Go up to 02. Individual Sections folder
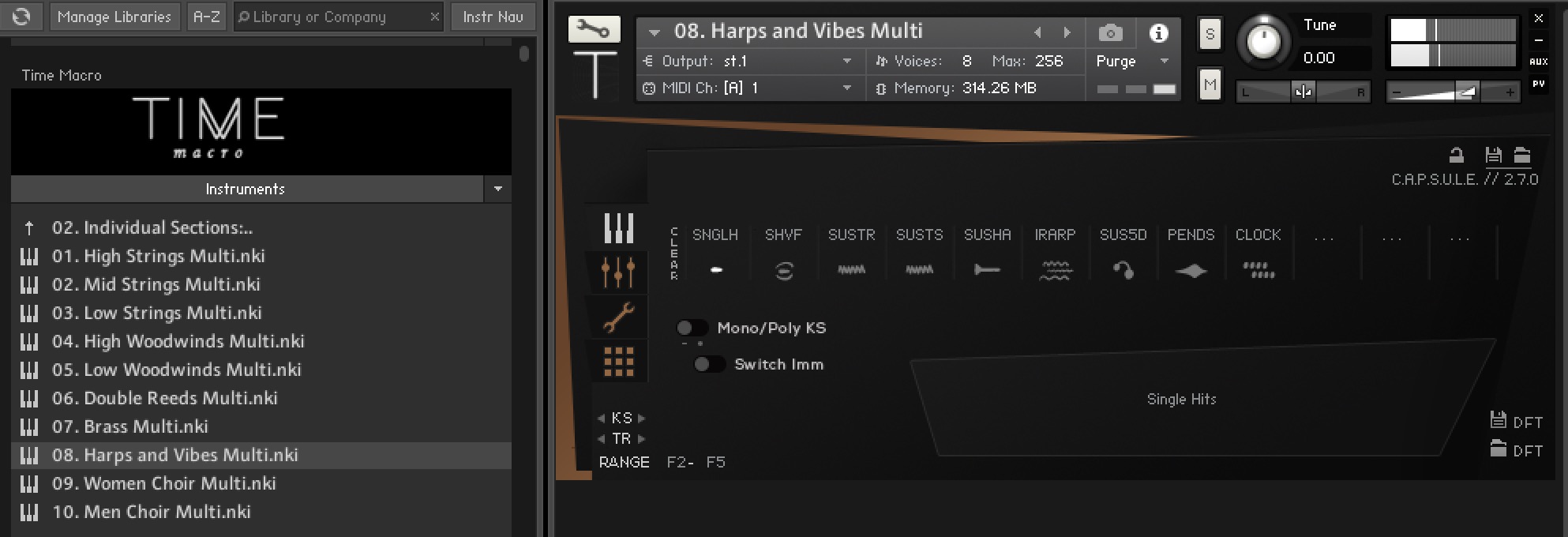This screenshot has width=1568, height=537. 261,227
